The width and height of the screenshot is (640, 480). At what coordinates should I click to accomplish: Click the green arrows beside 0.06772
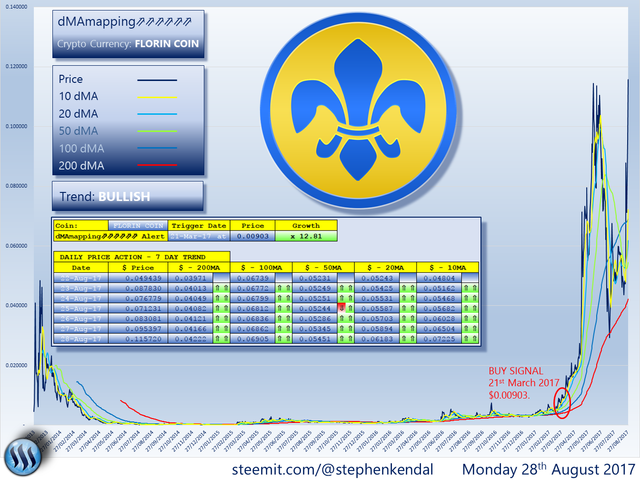pyautogui.click(x=284, y=288)
